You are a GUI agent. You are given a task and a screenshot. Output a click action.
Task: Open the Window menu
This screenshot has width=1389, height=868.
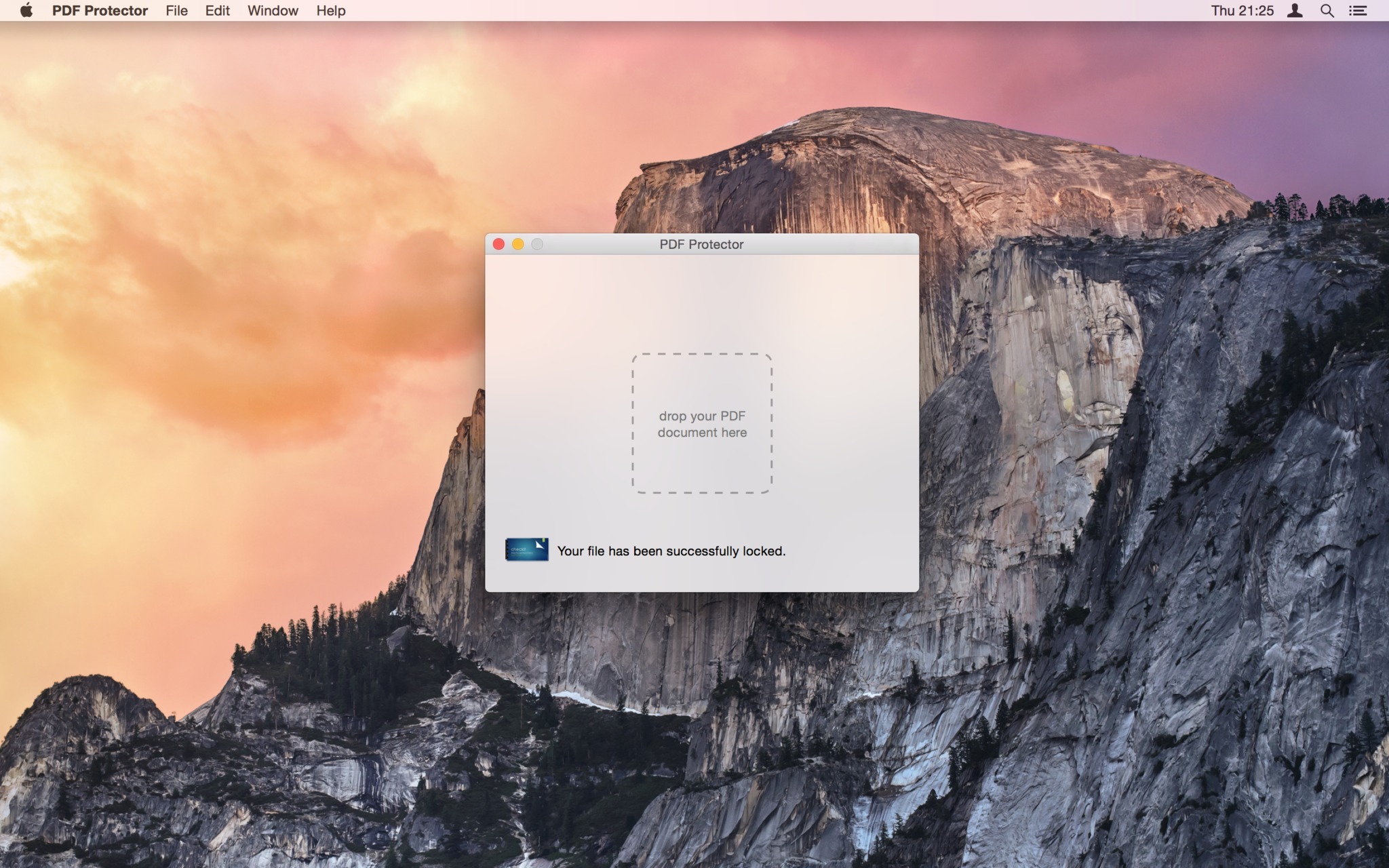point(272,11)
